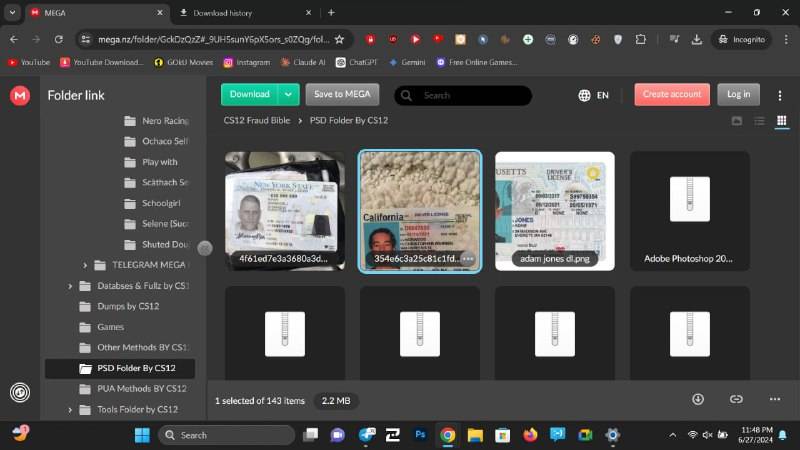Open the EN language selector

pyautogui.click(x=593, y=95)
